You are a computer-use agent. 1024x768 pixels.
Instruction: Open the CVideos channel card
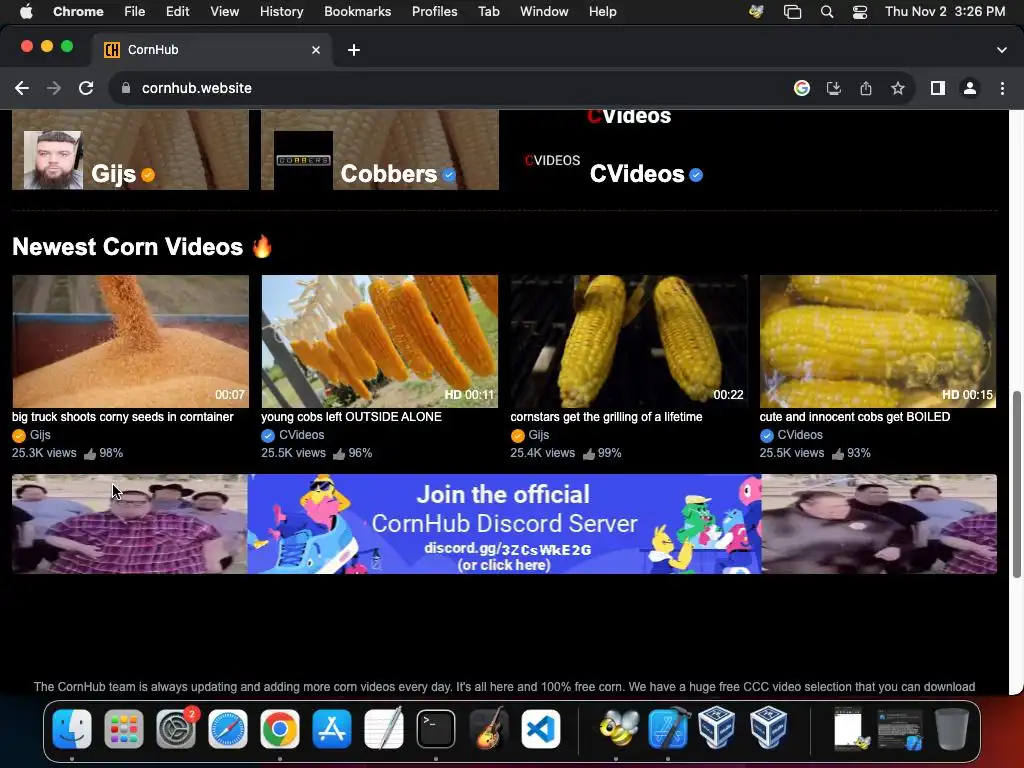629,150
